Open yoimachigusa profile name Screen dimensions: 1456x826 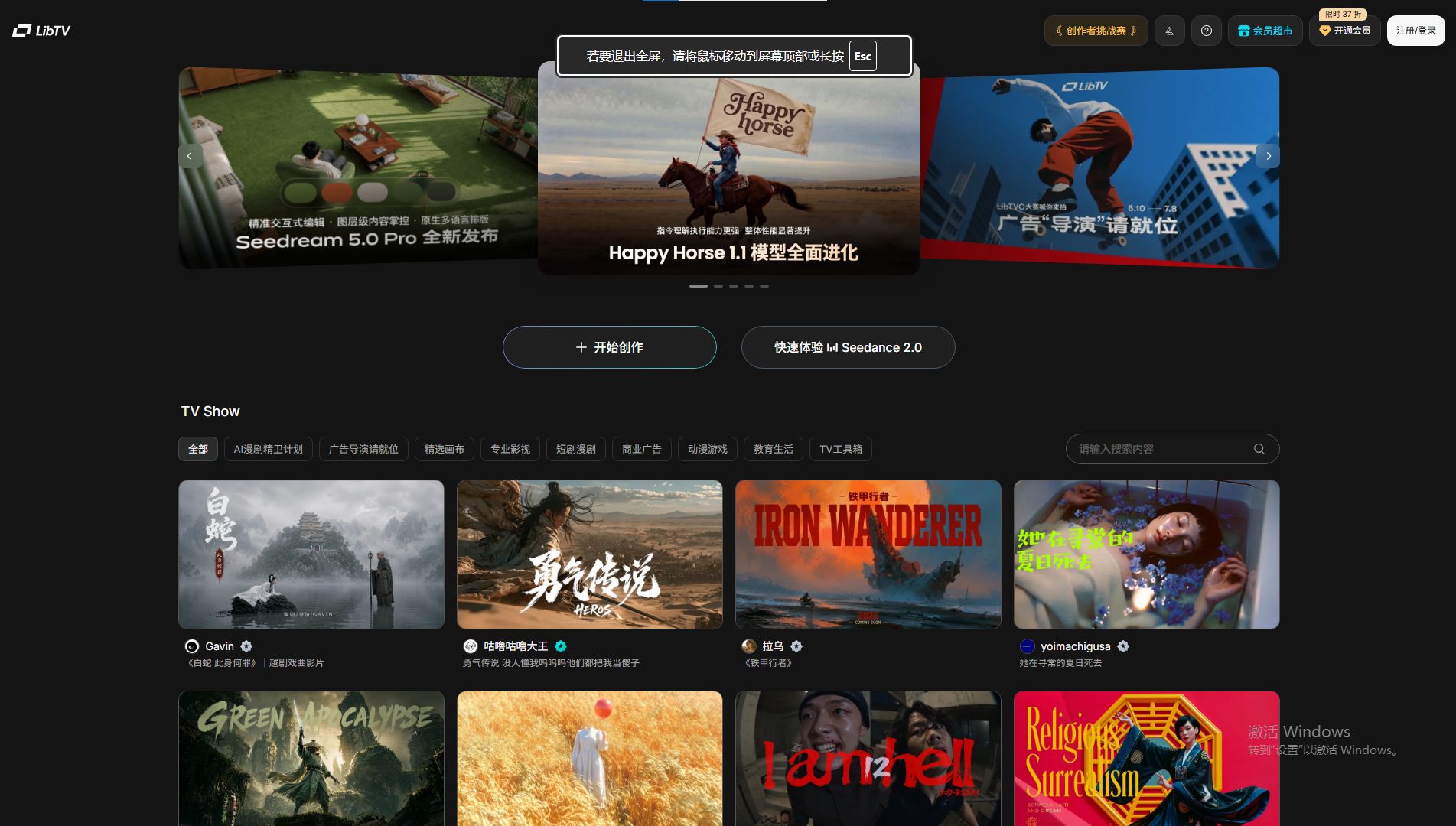coord(1076,646)
